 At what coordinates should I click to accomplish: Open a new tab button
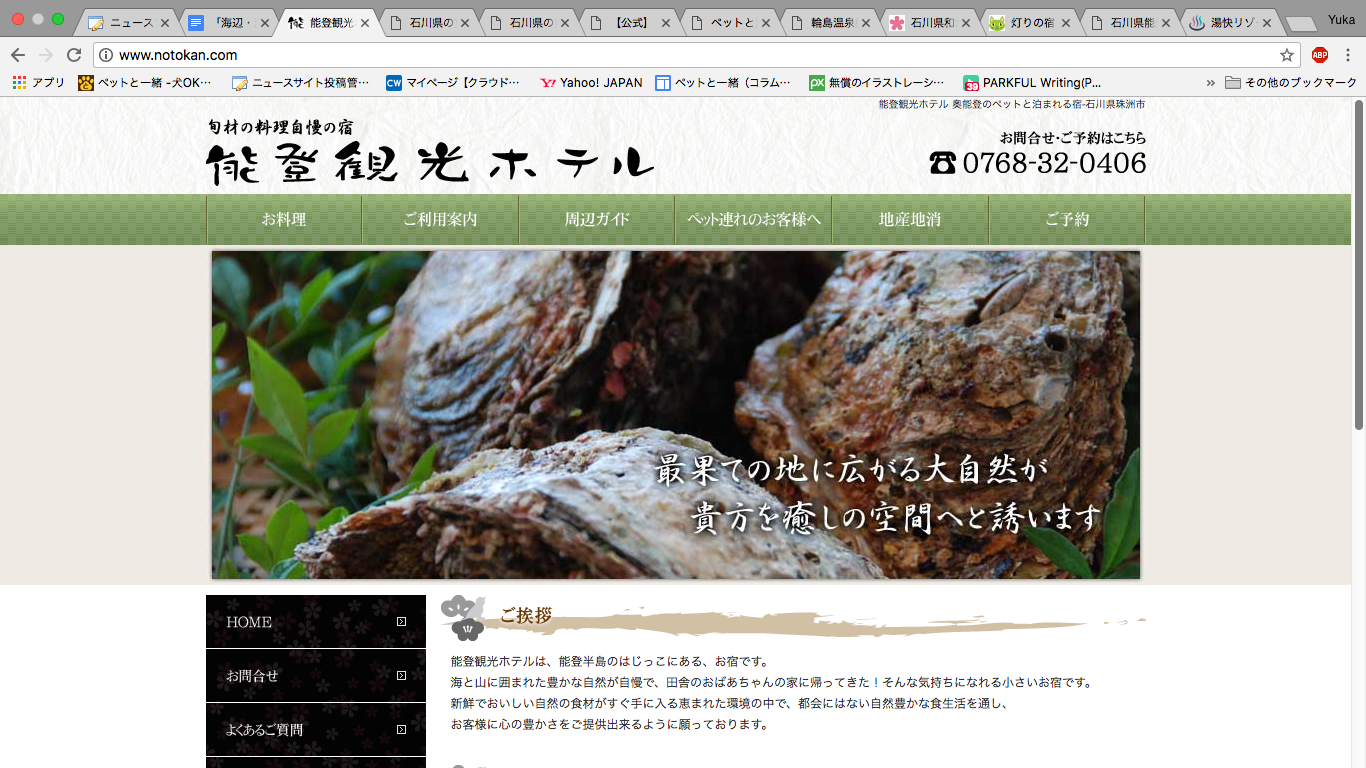[1301, 24]
